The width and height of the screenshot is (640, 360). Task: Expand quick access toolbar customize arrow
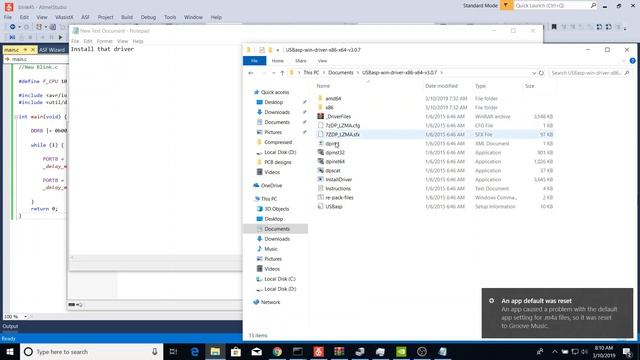point(278,50)
